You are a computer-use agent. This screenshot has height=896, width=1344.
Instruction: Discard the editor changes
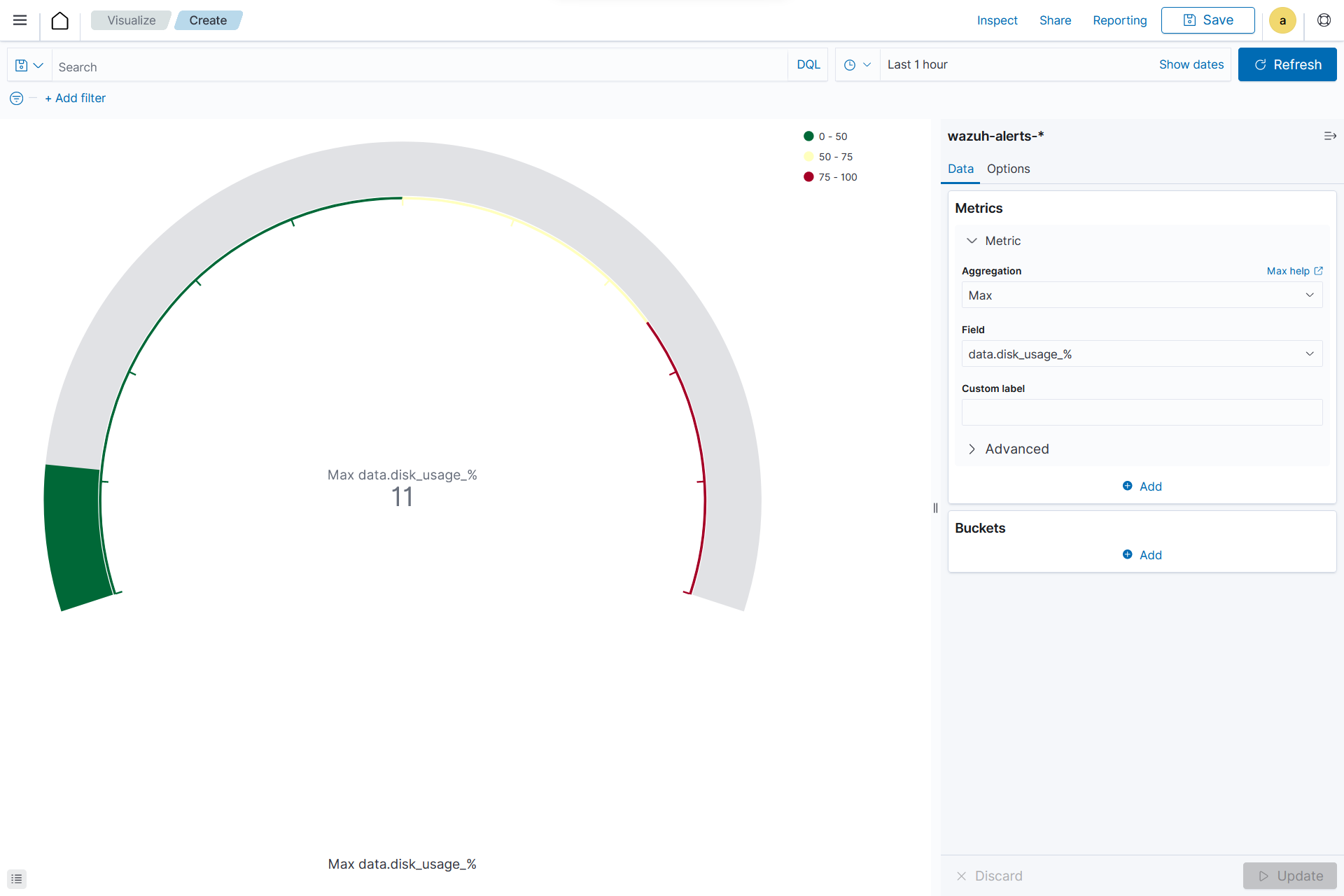tap(989, 876)
